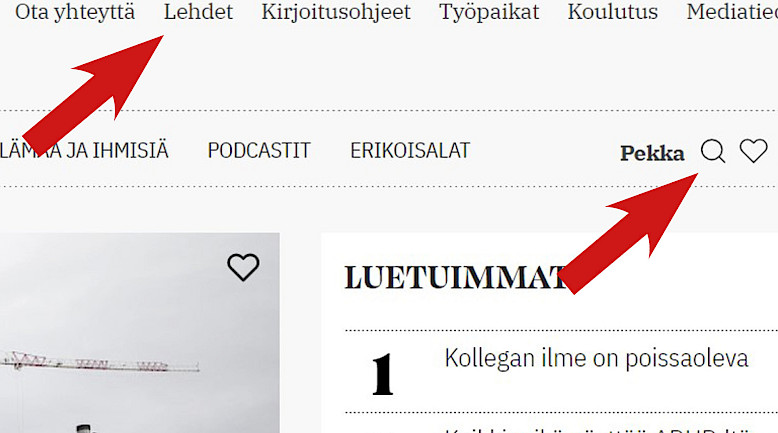Click the red arrow pointing at Lehdet
This screenshot has height=433, width=778.
pos(93,94)
